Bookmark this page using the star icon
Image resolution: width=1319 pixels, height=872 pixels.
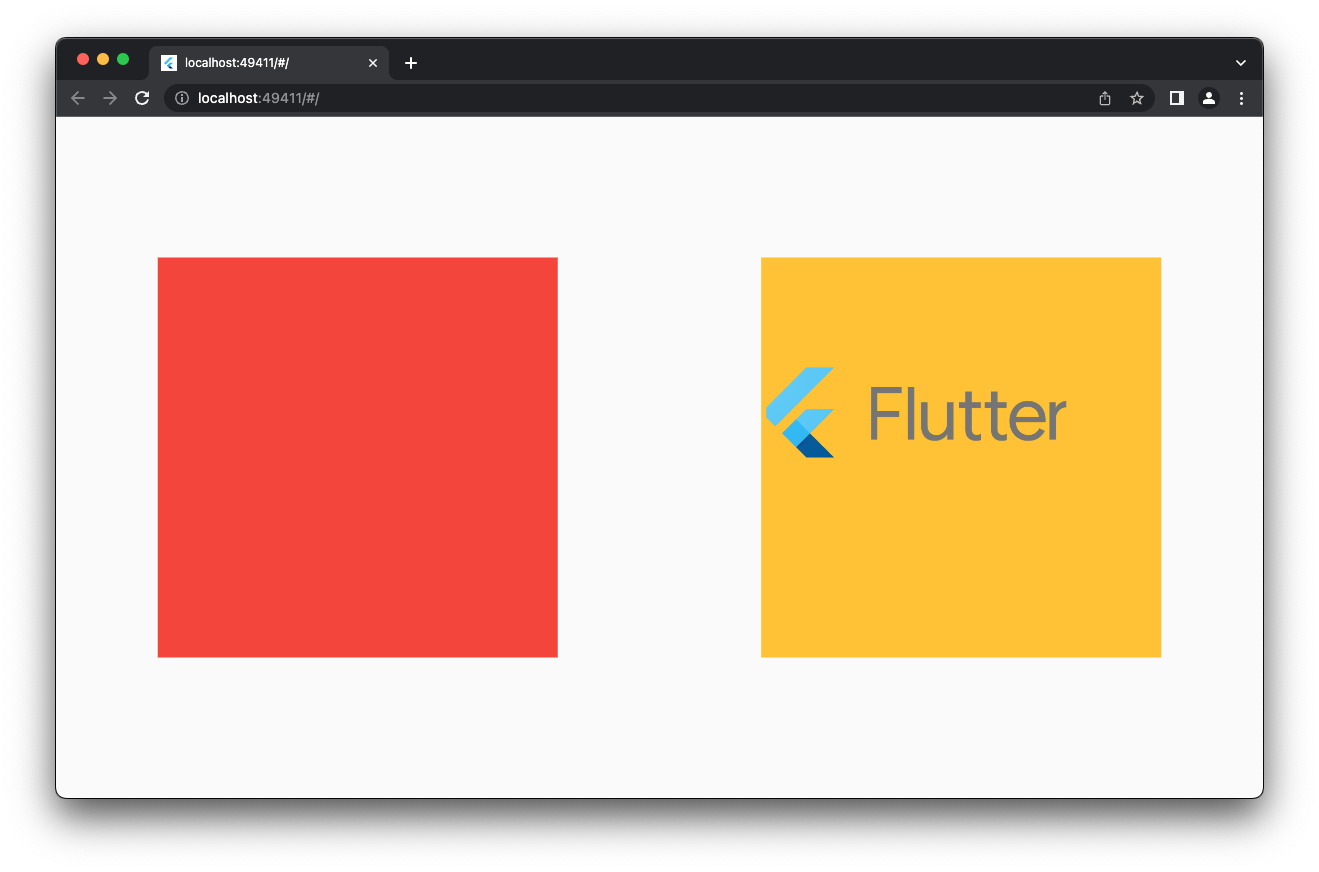pos(1137,98)
